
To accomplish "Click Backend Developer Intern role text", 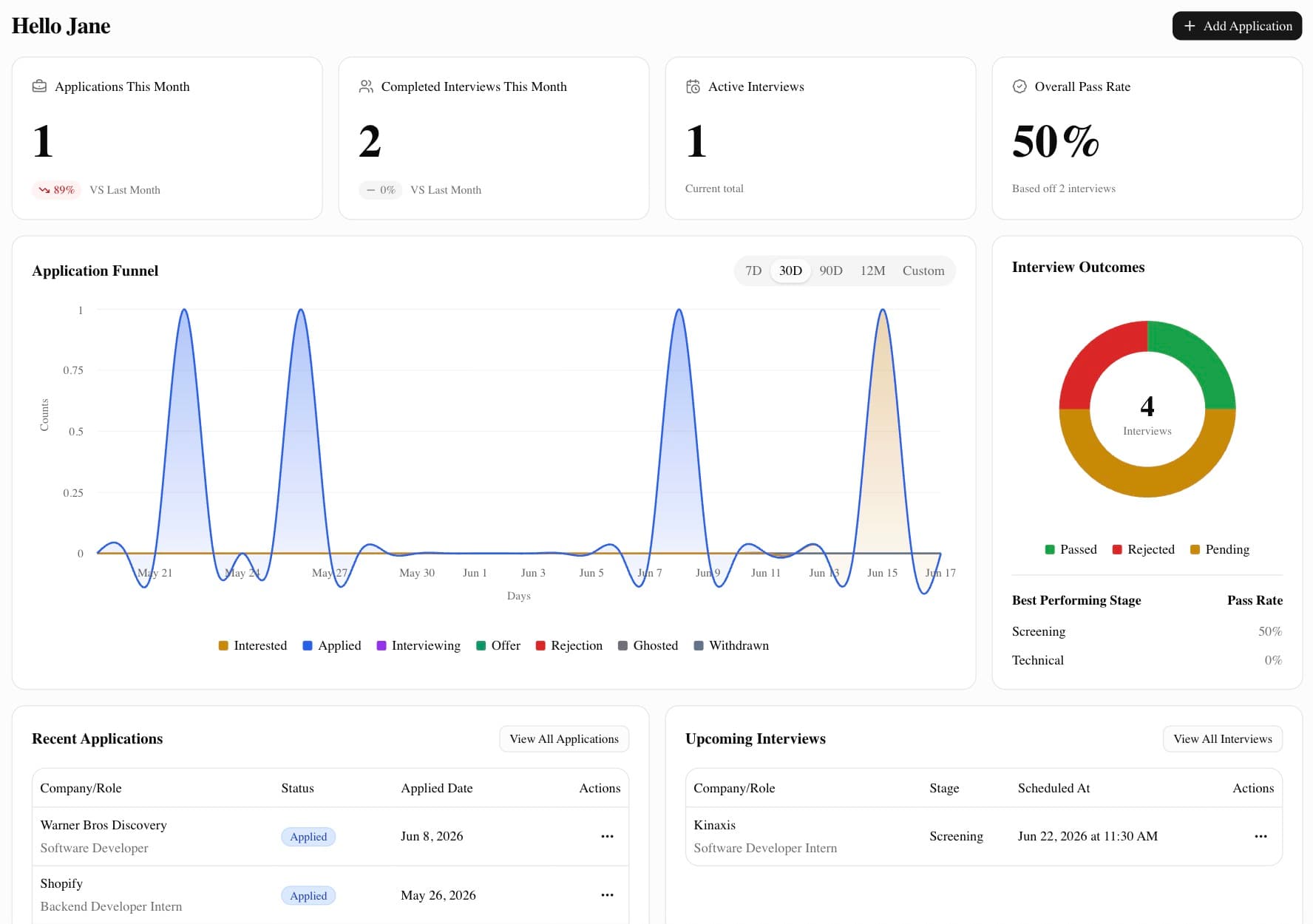I will tap(111, 906).
